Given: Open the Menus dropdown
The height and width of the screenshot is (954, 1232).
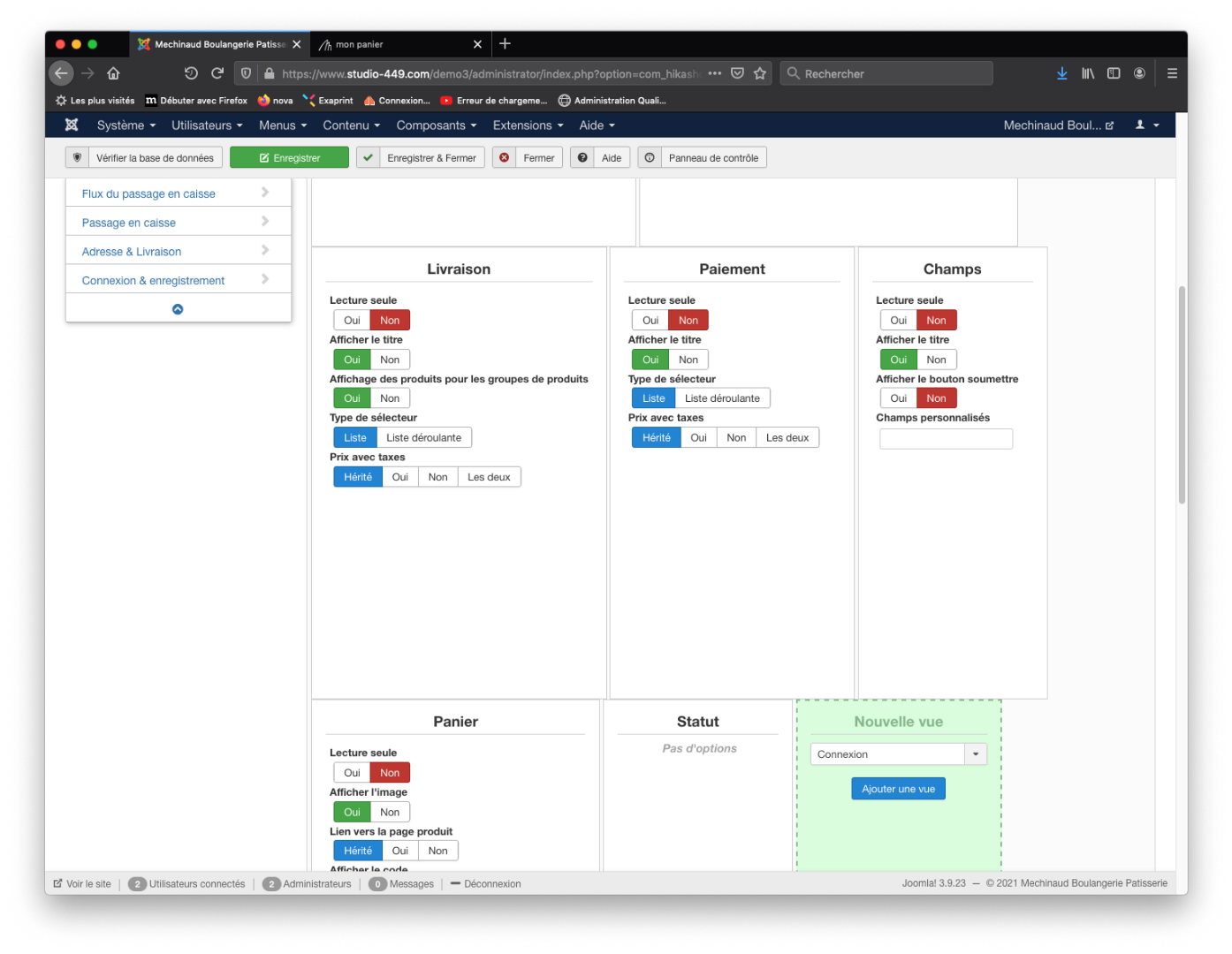Looking at the screenshot, I should 283,125.
